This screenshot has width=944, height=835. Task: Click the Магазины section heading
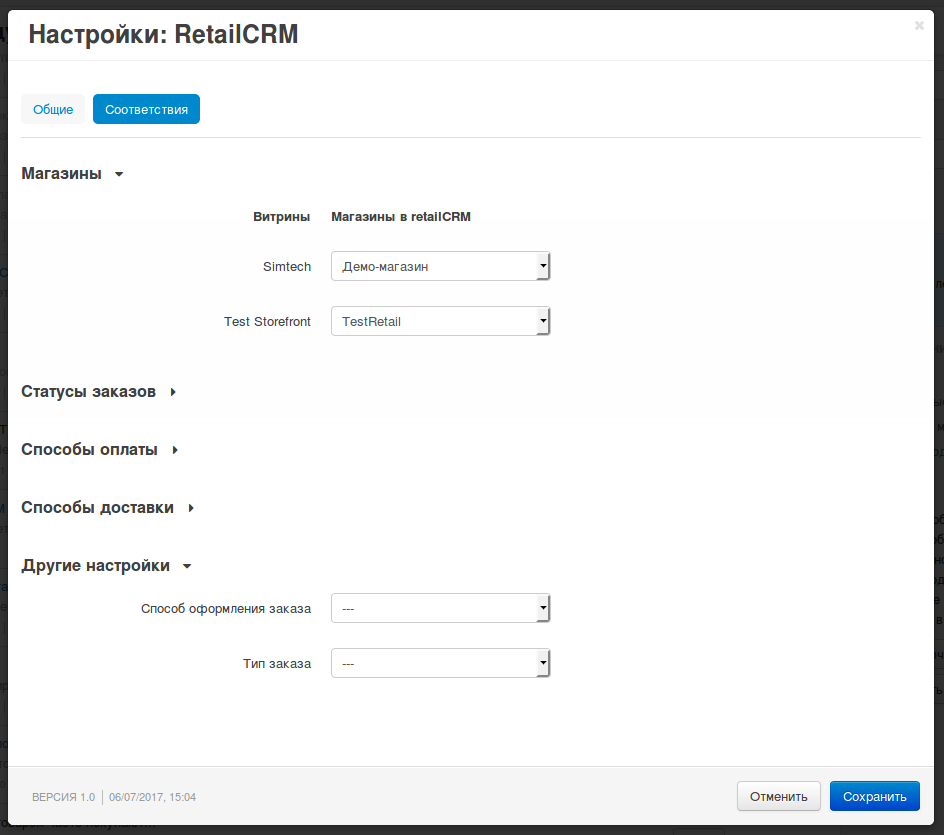[62, 174]
